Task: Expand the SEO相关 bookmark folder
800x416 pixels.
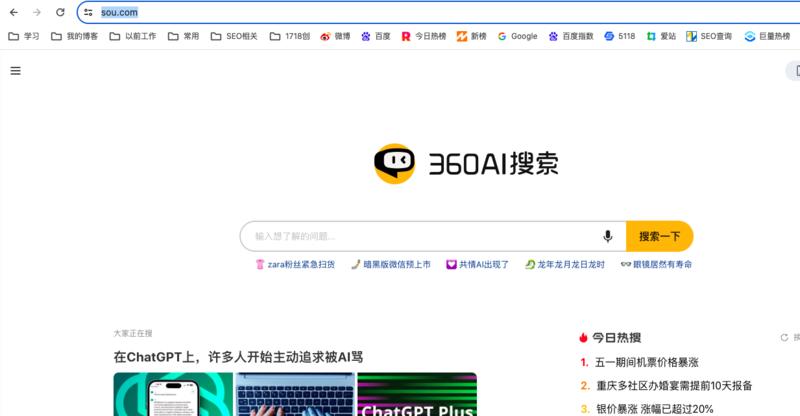Action: (x=234, y=36)
